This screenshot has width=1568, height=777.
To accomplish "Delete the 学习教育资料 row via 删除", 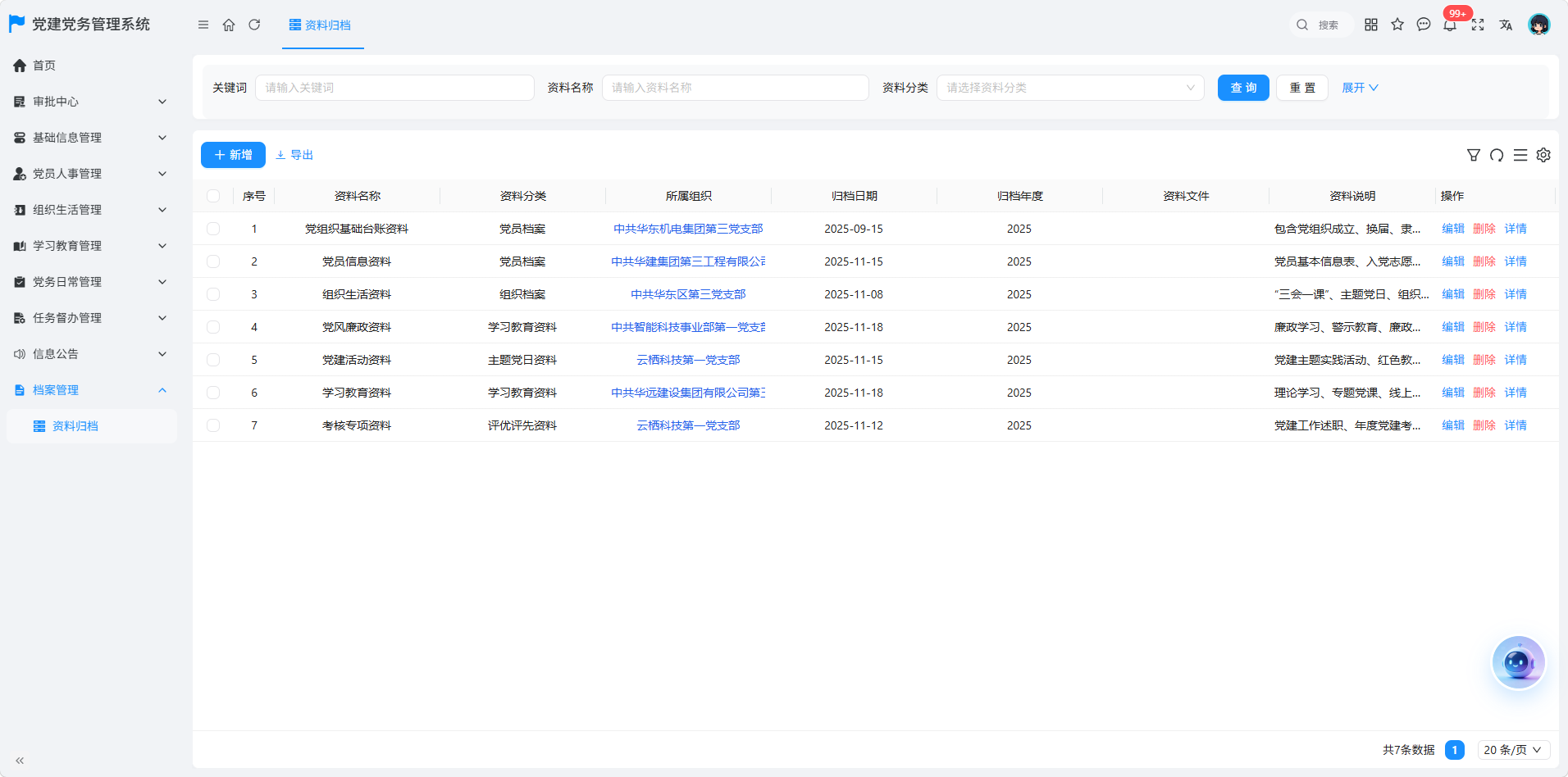I will pyautogui.click(x=1484, y=393).
